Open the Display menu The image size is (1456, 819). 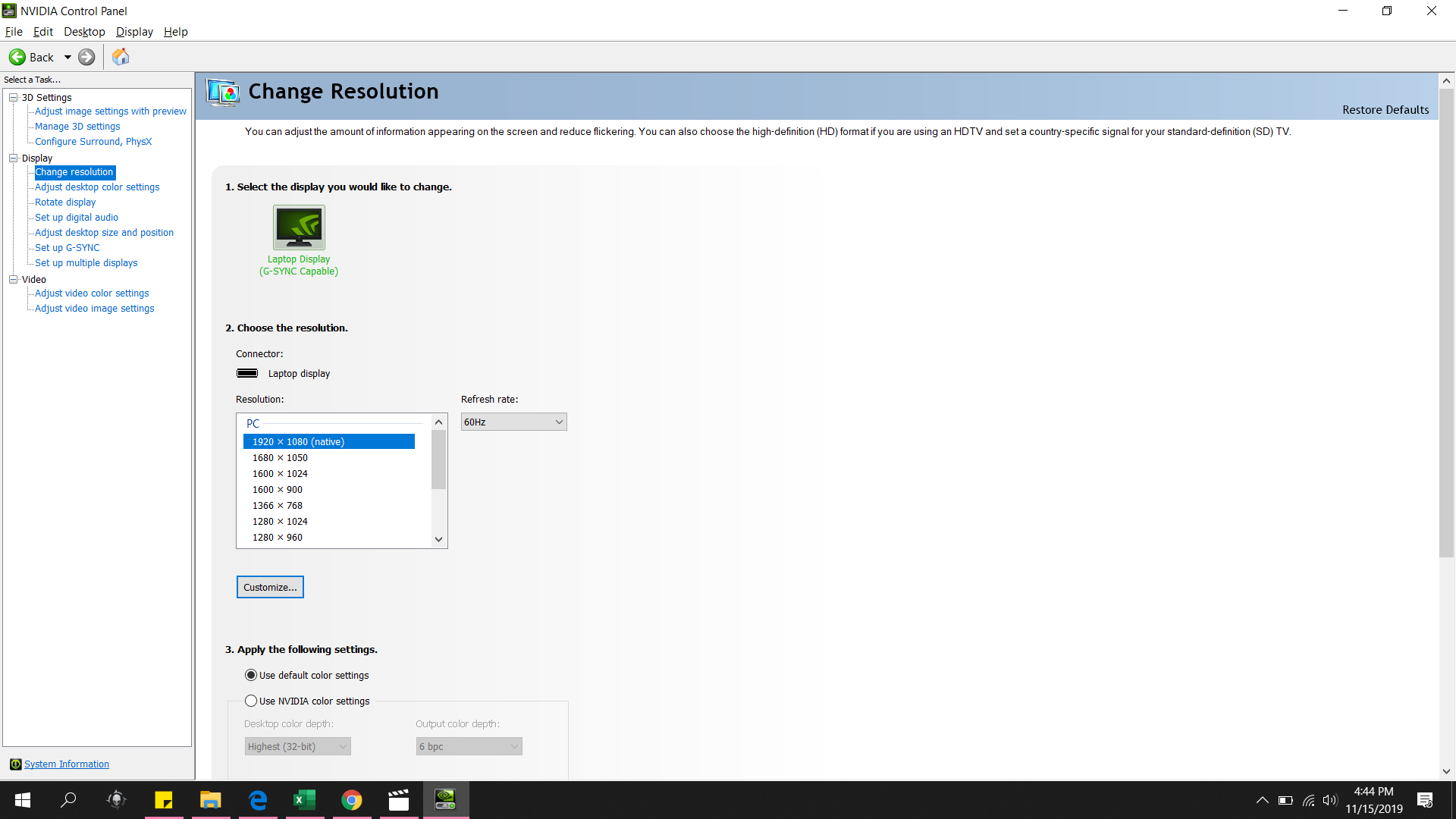pos(134,31)
